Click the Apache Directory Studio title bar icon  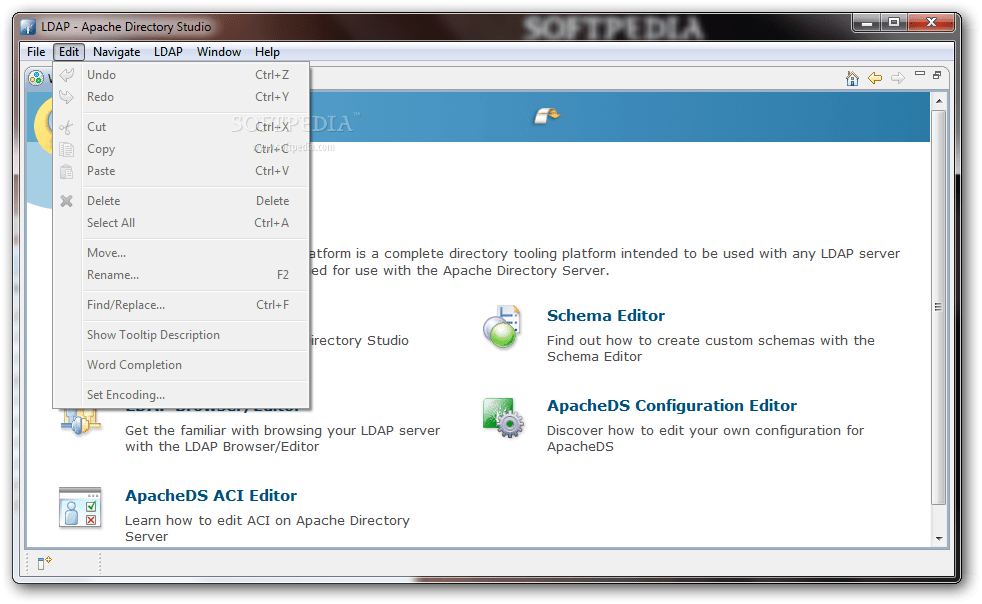[28, 27]
